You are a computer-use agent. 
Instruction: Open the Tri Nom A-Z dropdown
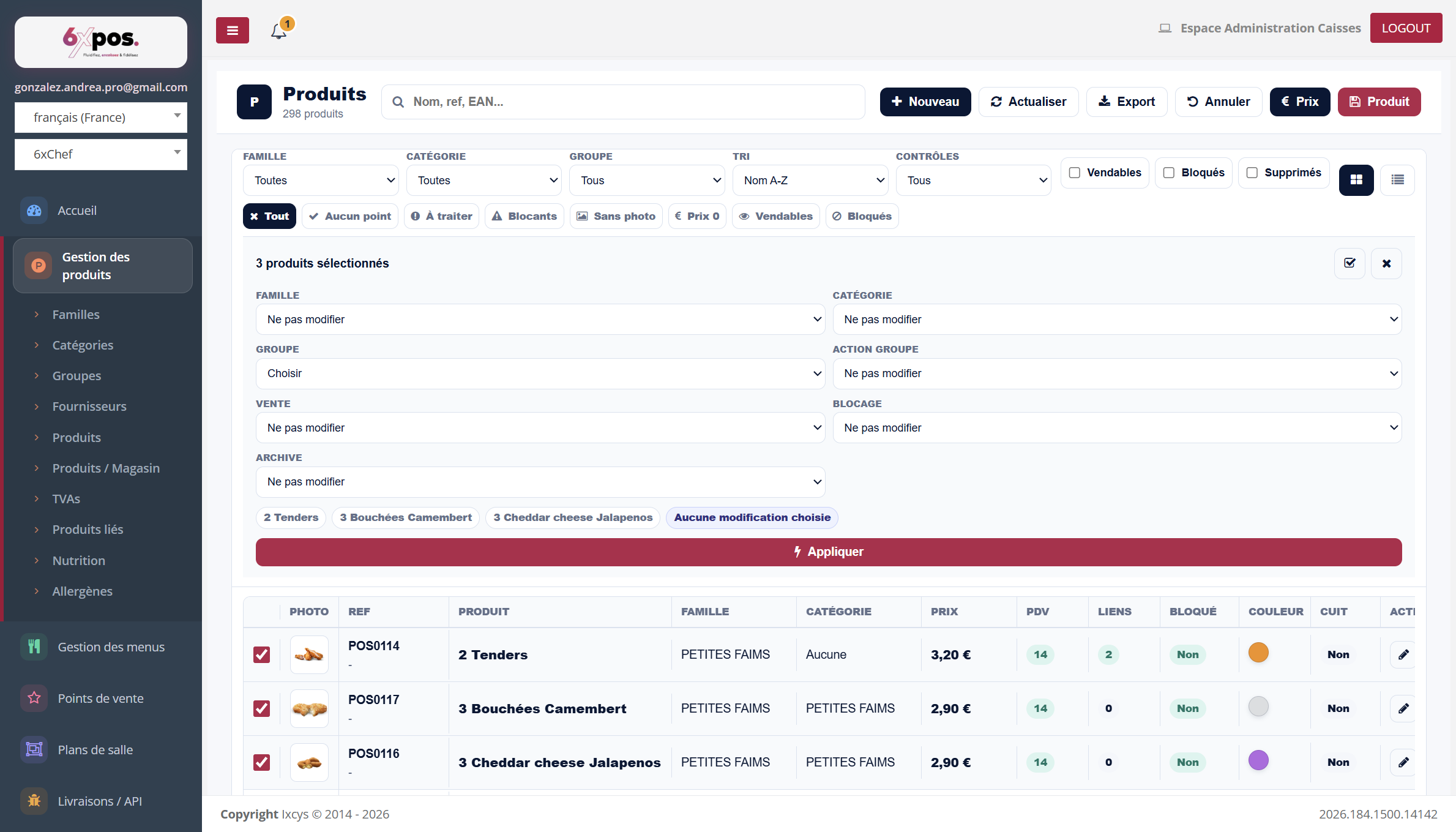click(810, 181)
